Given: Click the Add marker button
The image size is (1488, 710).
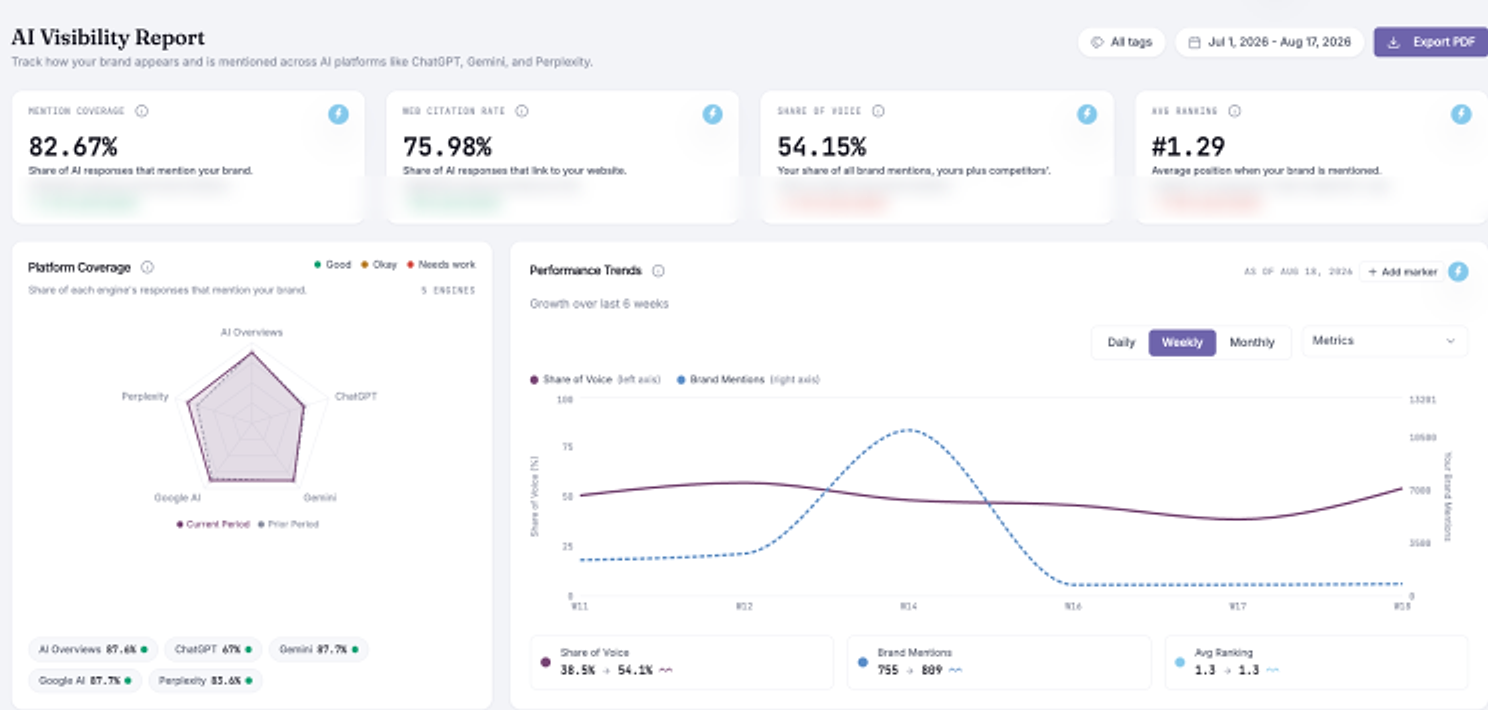Looking at the screenshot, I should point(1401,271).
